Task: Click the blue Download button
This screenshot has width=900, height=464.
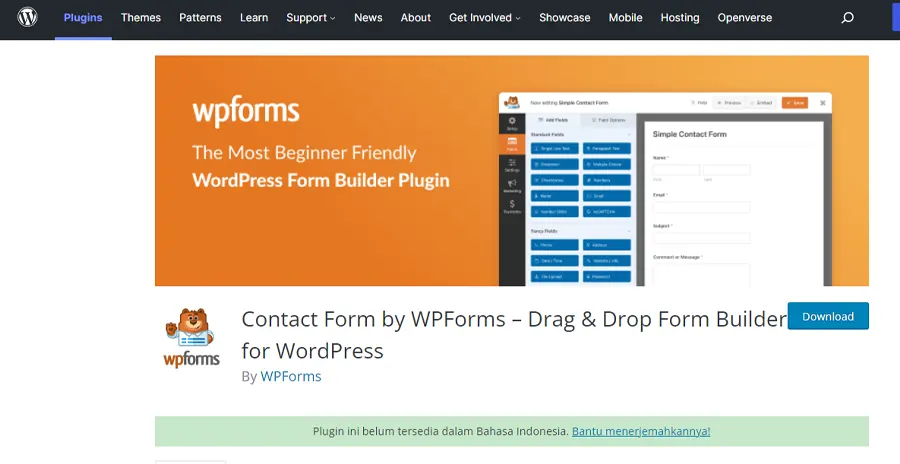Action: click(x=828, y=316)
